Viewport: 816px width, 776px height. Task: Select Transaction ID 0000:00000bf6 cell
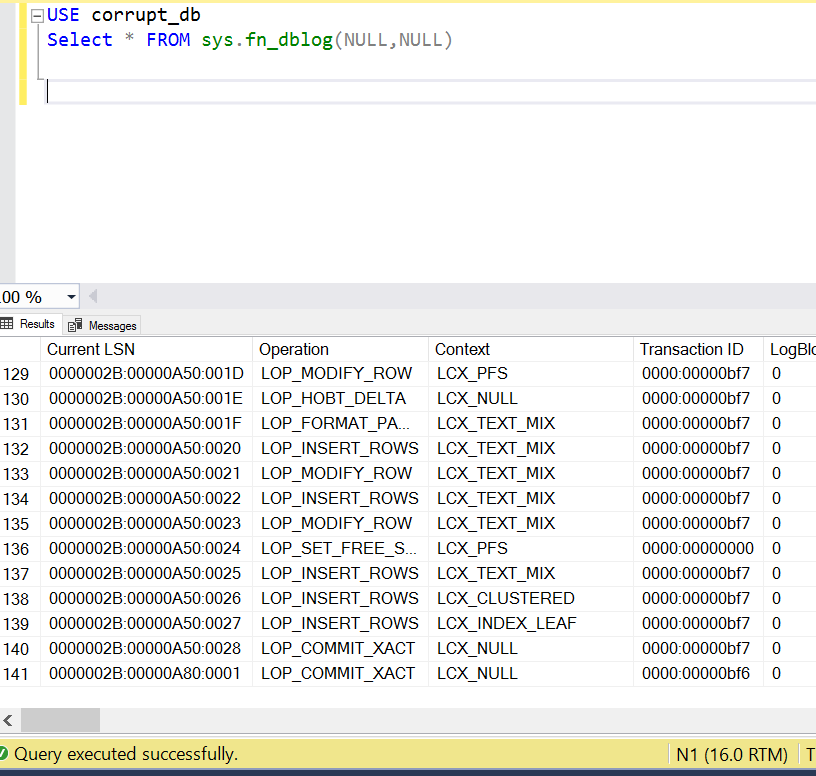click(698, 673)
